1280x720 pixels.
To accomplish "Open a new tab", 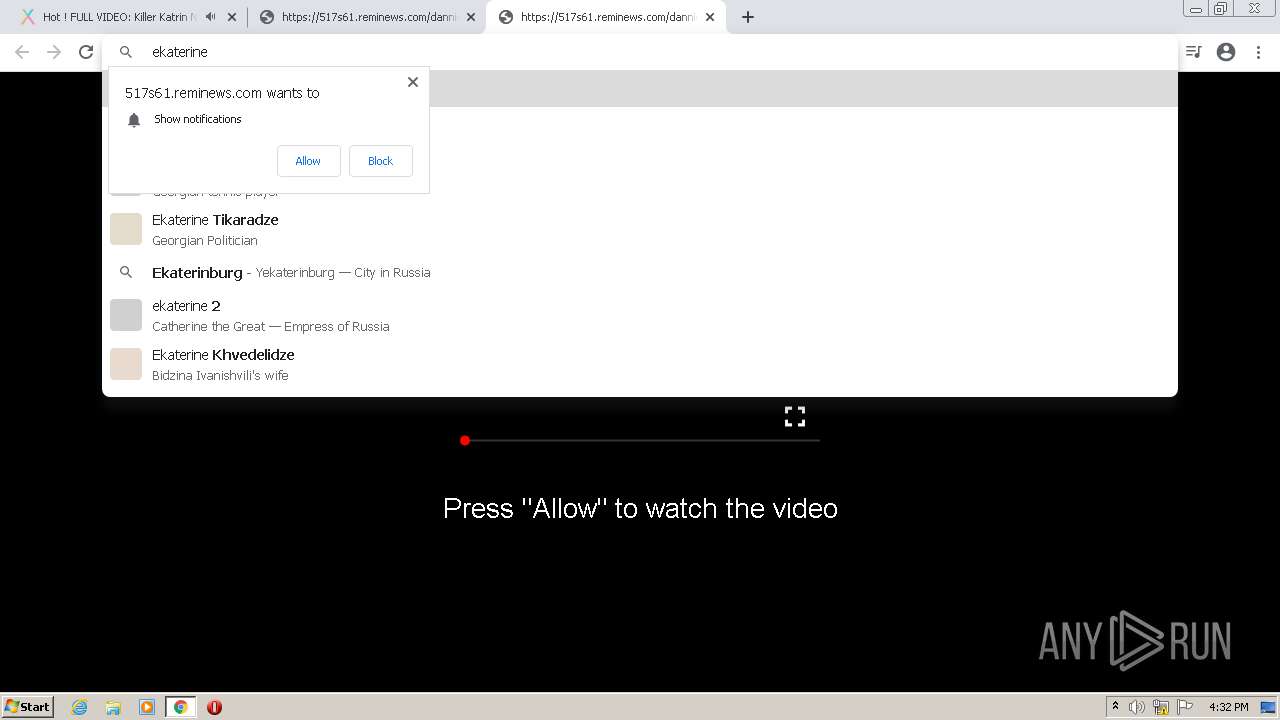I will [x=748, y=17].
